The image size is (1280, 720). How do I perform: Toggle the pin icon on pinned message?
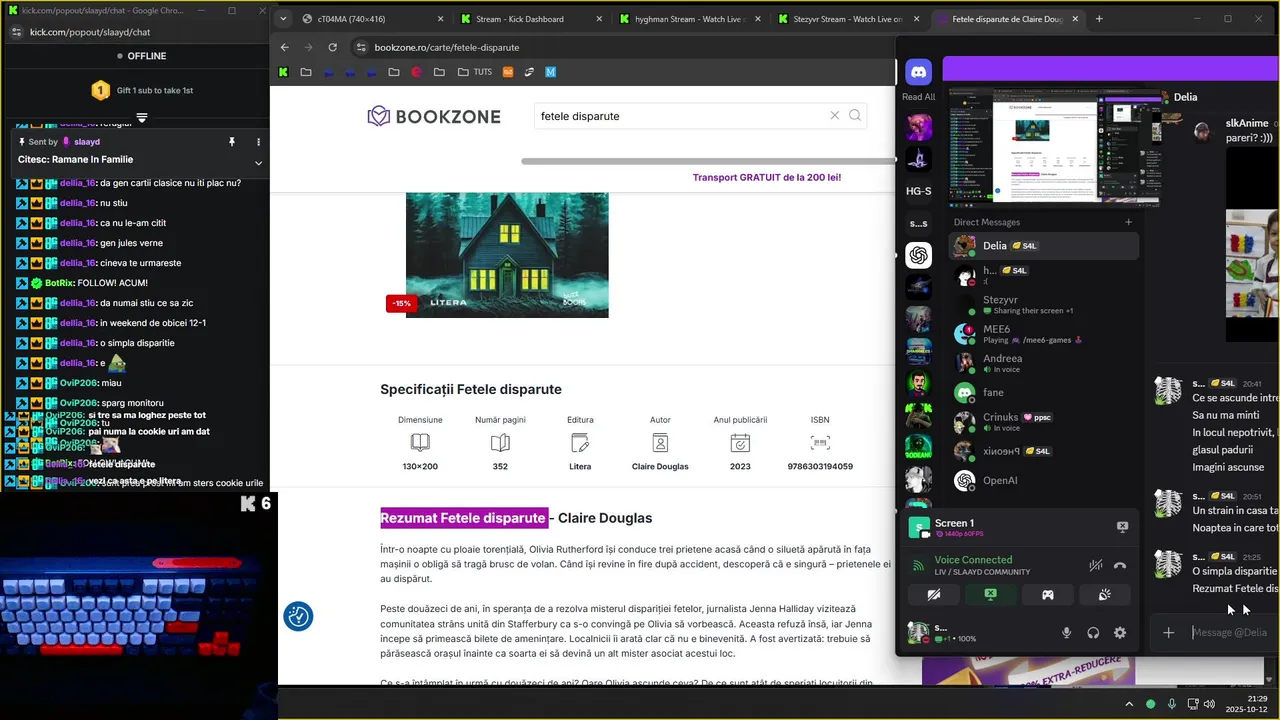[232, 142]
